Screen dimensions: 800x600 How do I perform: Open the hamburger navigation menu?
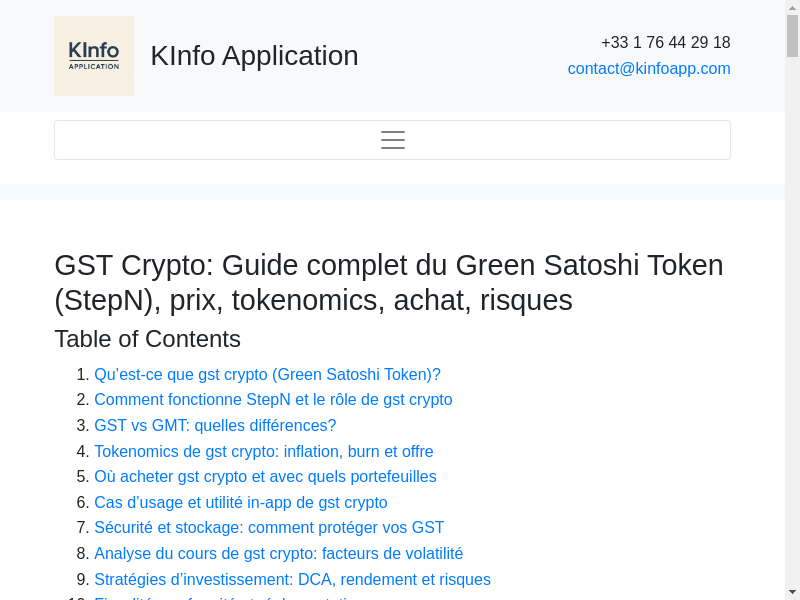click(392, 140)
